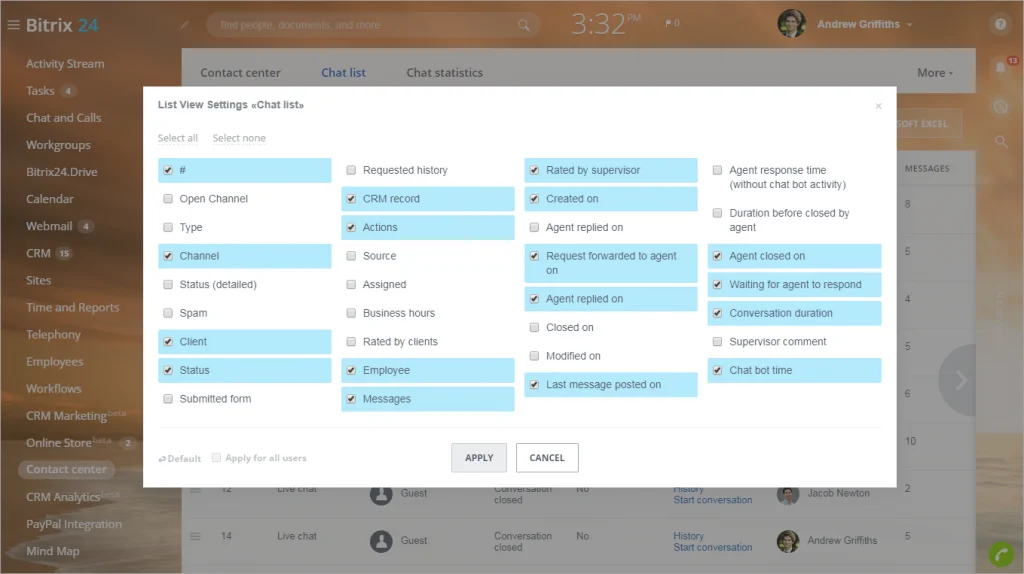The image size is (1024, 574).
Task: Click the right-side panel search icon
Action: point(1001,141)
